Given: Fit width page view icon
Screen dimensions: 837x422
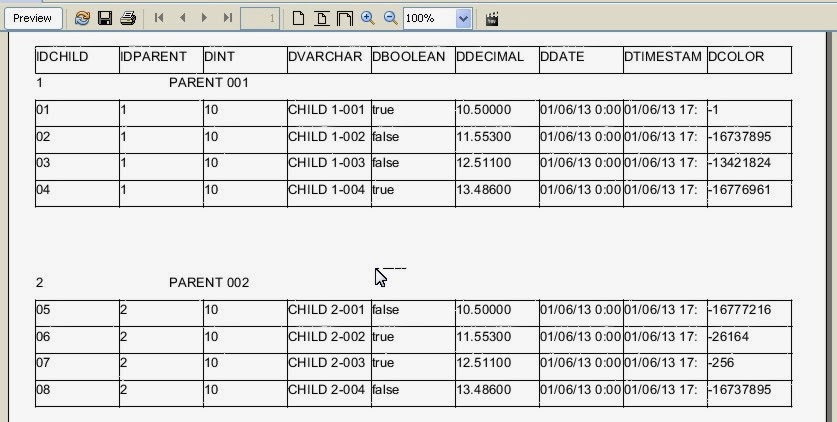Looking at the screenshot, I should 345,18.
